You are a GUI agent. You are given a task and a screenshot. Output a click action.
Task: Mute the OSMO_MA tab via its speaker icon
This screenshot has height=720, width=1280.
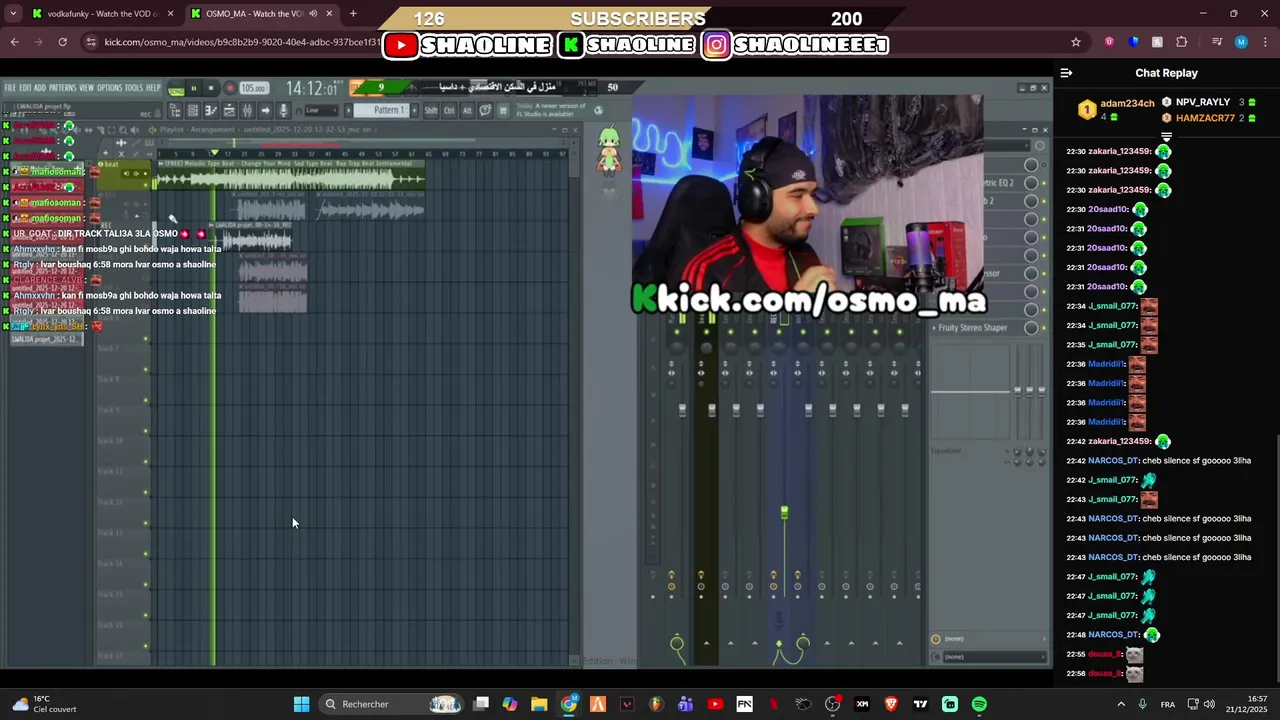coord(313,14)
